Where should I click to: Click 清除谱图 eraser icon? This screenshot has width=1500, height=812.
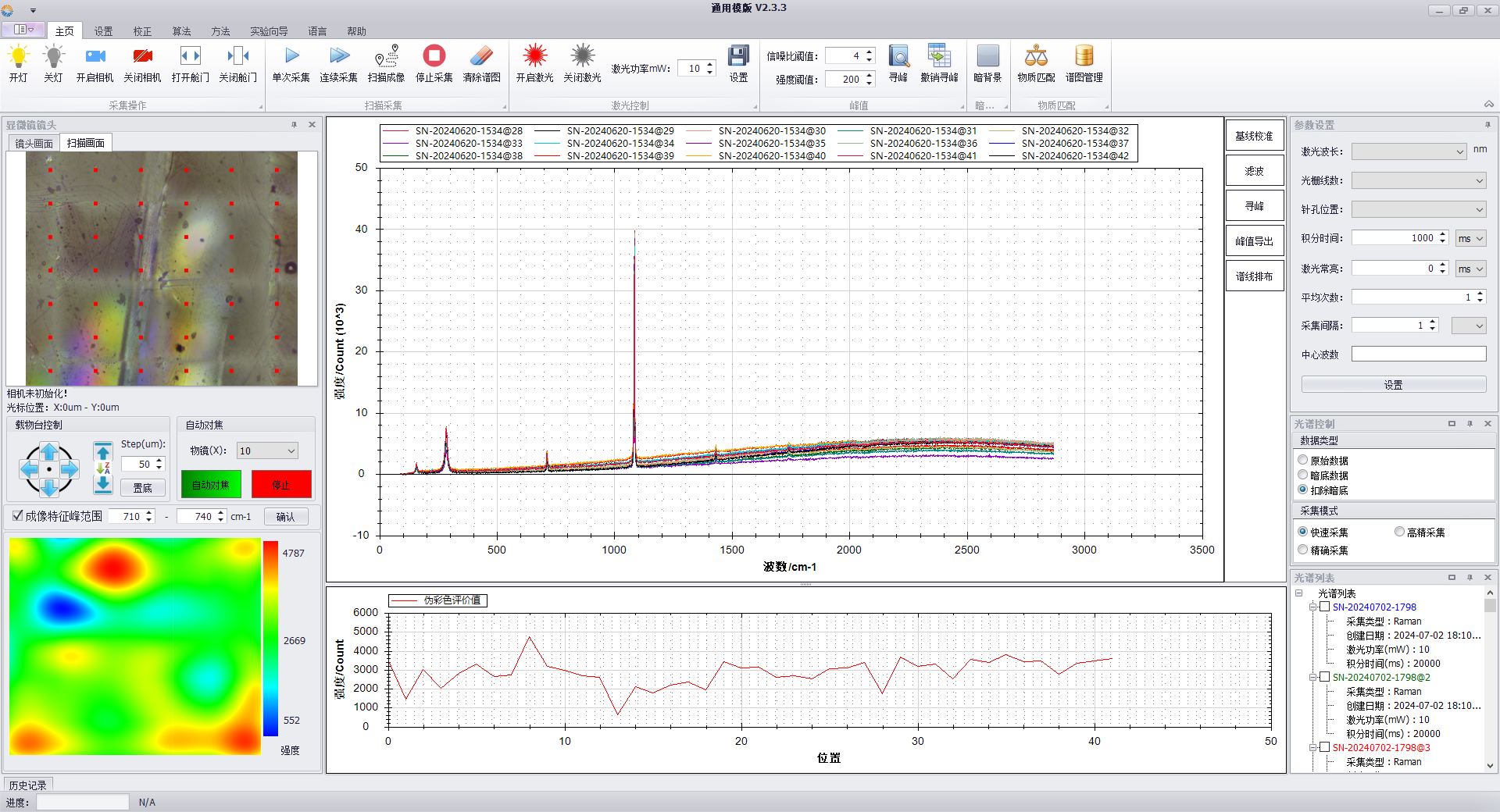coord(481,57)
